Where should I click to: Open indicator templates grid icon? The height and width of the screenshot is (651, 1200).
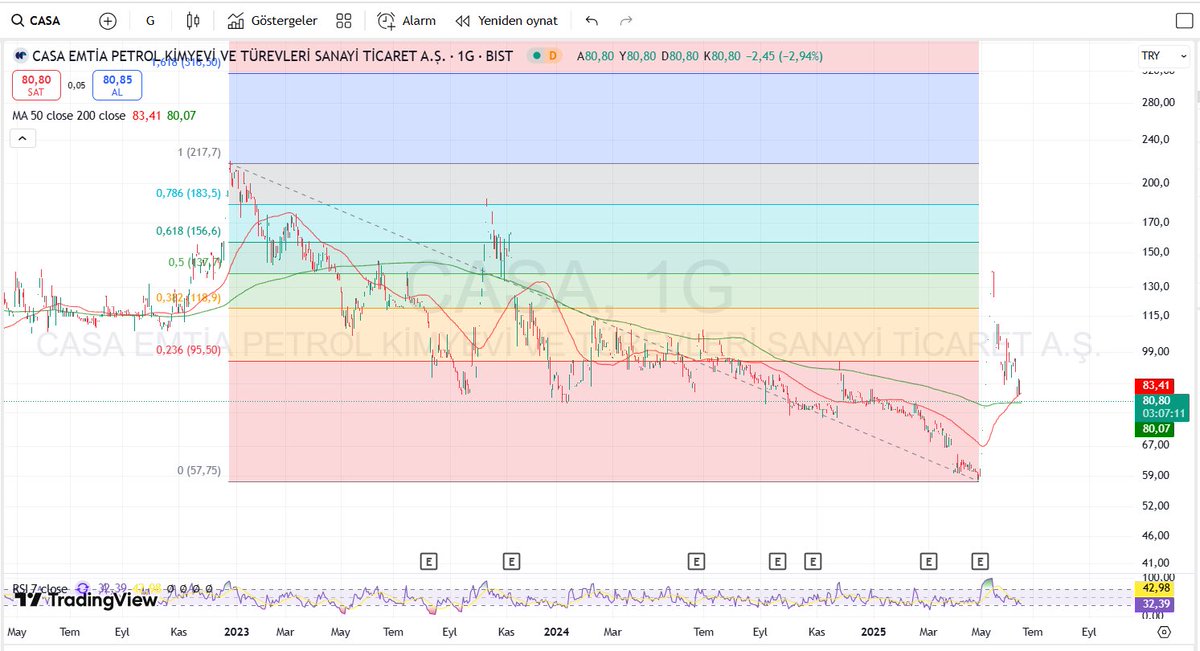pos(344,20)
